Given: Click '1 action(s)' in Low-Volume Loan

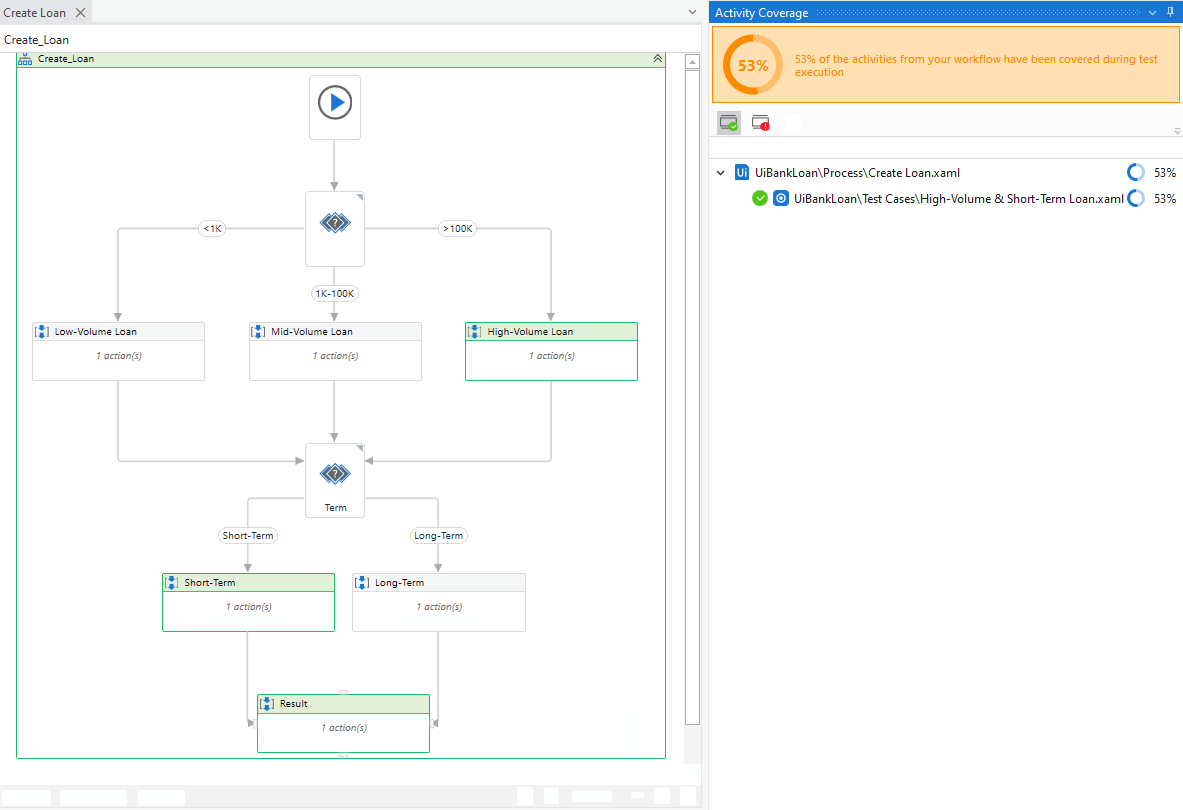Looking at the screenshot, I should (118, 355).
